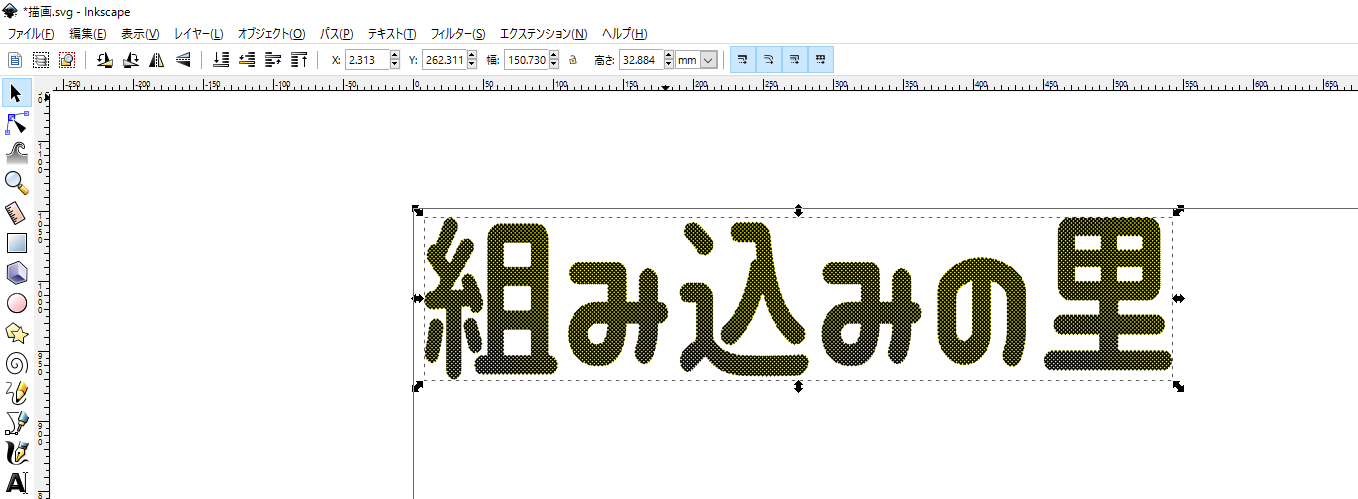The image size is (1358, 499).
Task: Select the Bezier pen tool
Action: click(16, 422)
